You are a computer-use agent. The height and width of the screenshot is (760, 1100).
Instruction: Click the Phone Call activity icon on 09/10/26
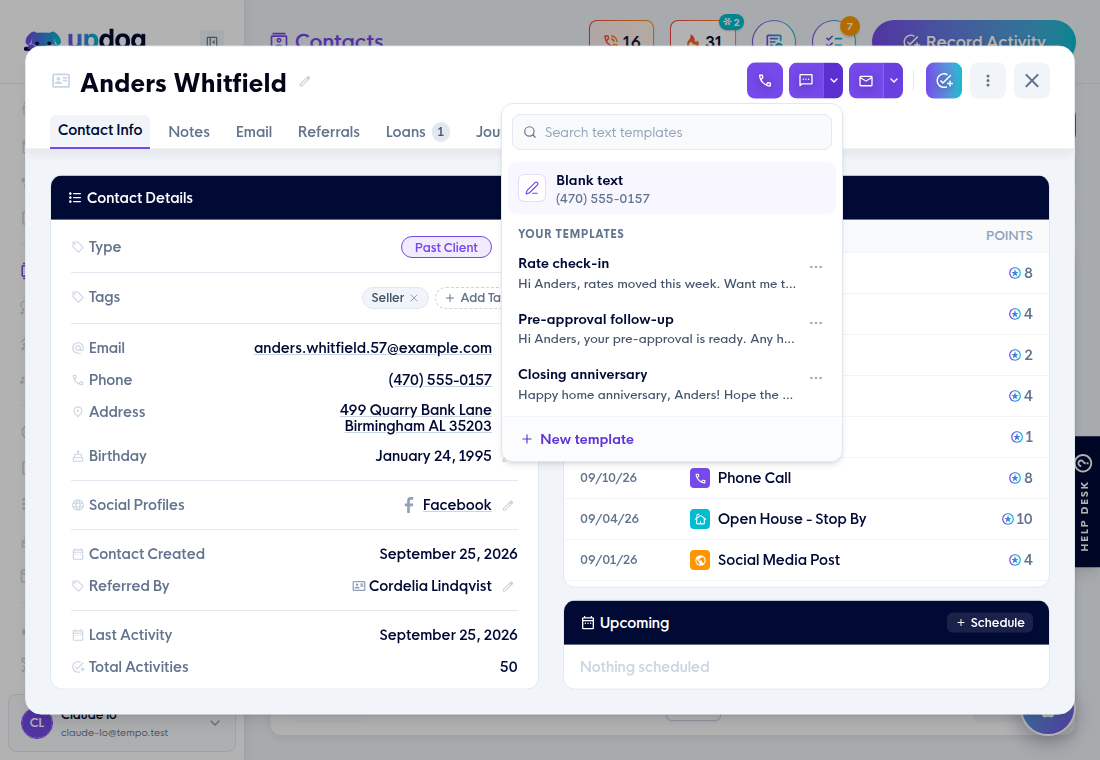coord(699,478)
